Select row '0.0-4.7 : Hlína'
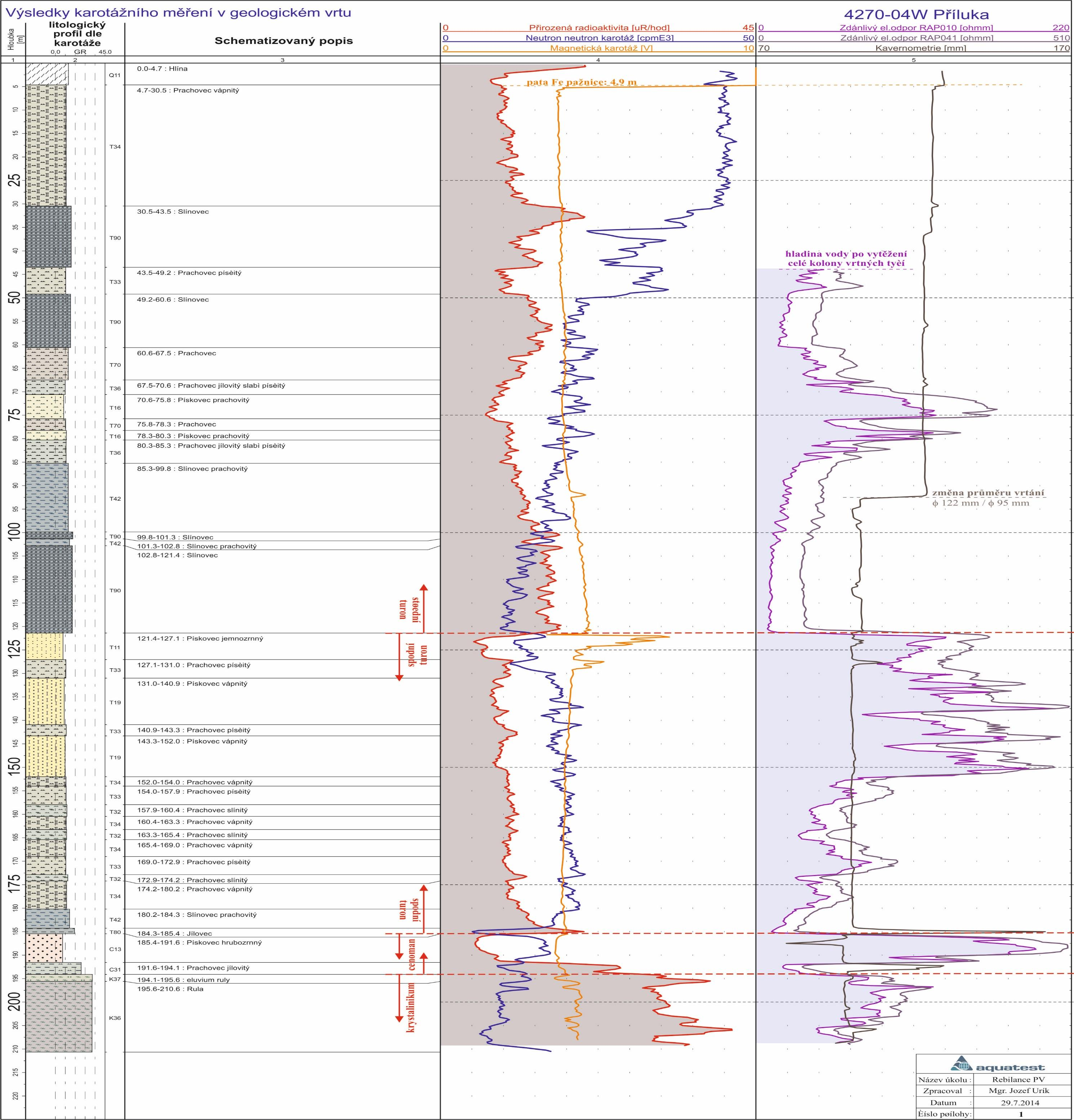This screenshot has height=1120, width=1074. click(162, 69)
